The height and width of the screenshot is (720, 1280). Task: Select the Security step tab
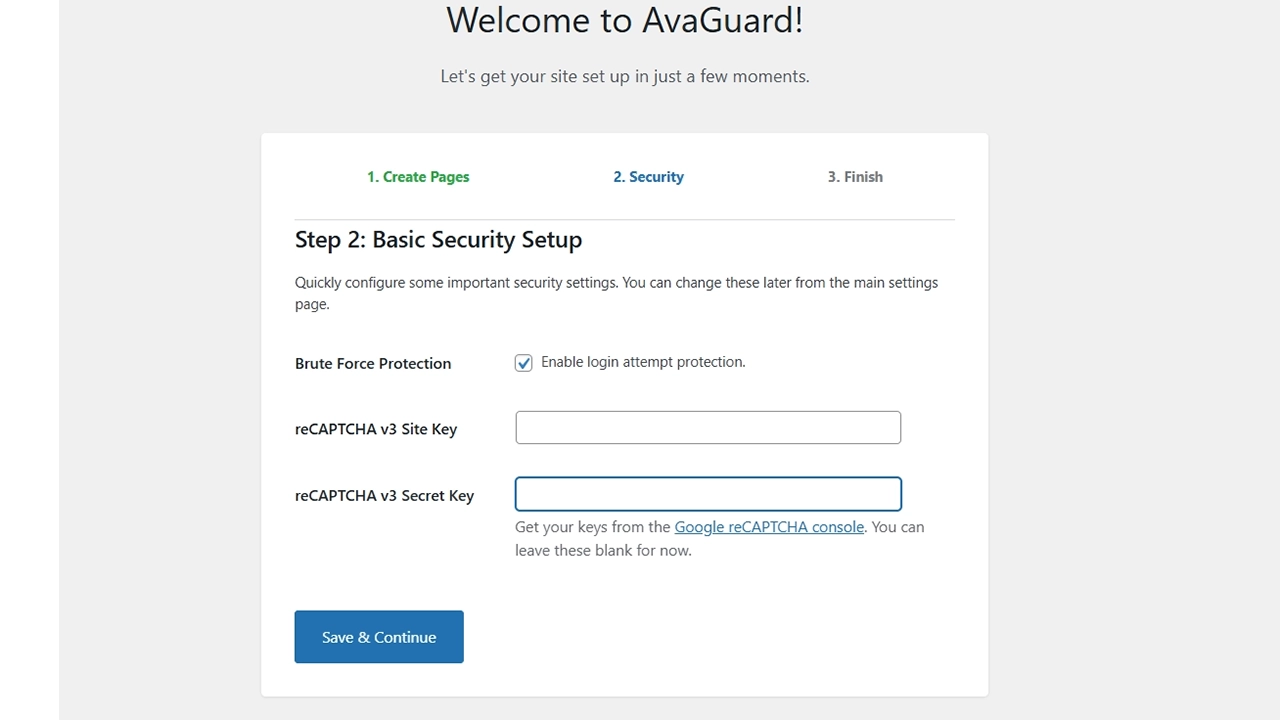(648, 177)
